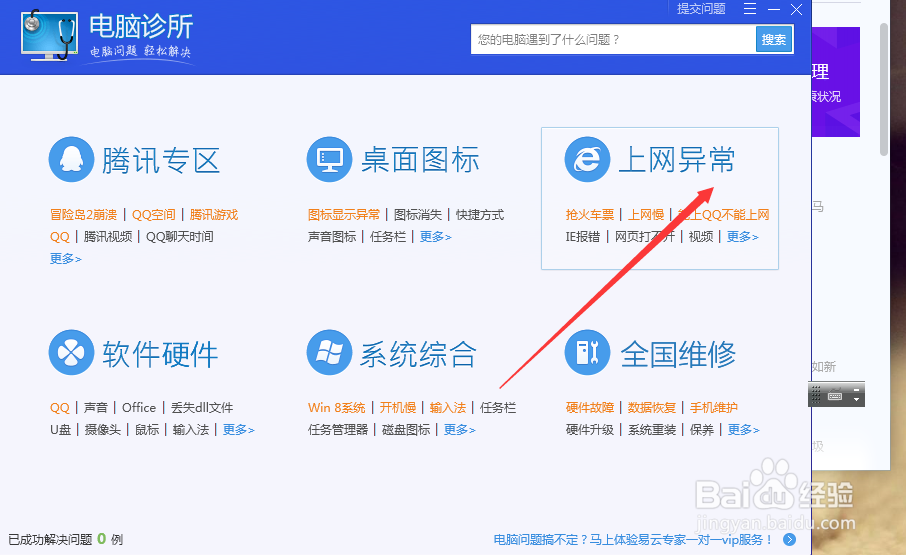Click the keyboard icon on input method bar
This screenshot has width=906, height=555.
tap(835, 396)
